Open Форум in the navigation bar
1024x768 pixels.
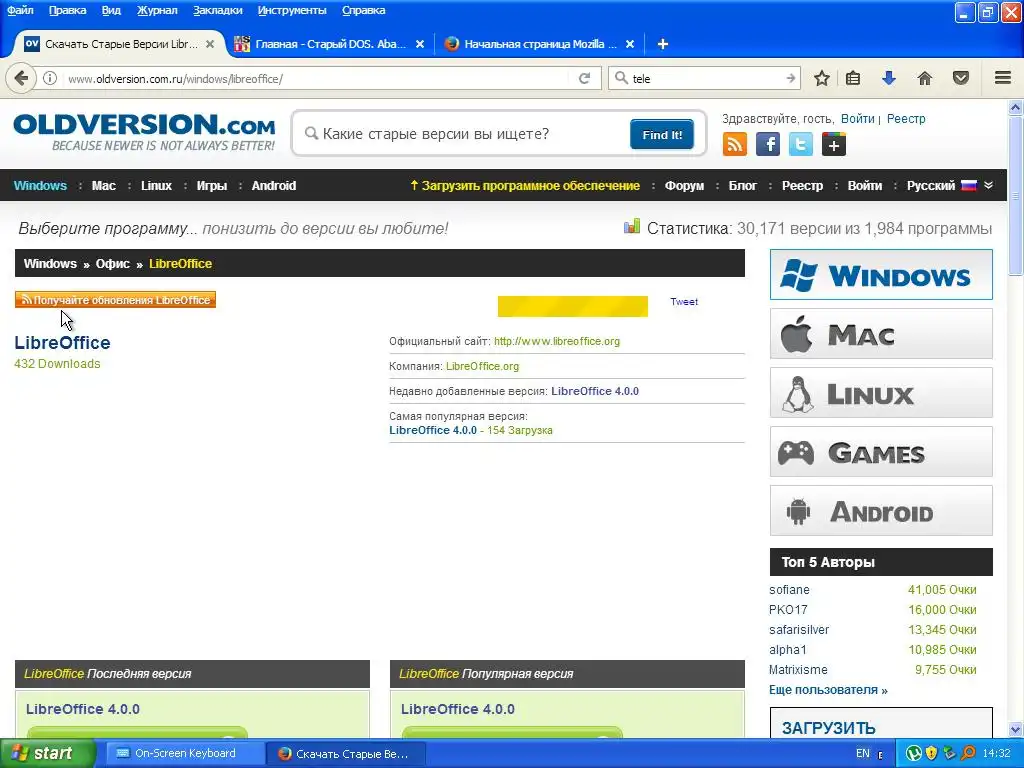coord(684,185)
